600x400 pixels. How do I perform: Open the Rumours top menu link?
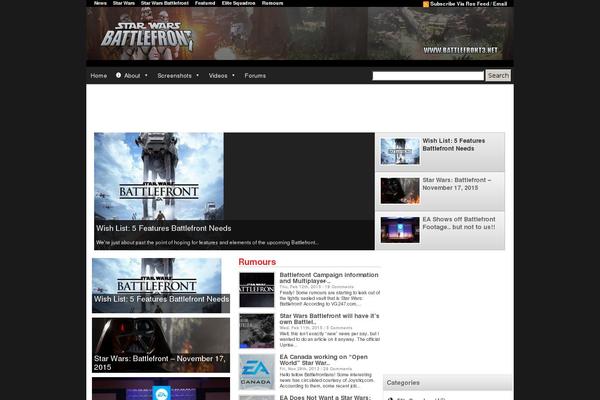coord(272,3)
